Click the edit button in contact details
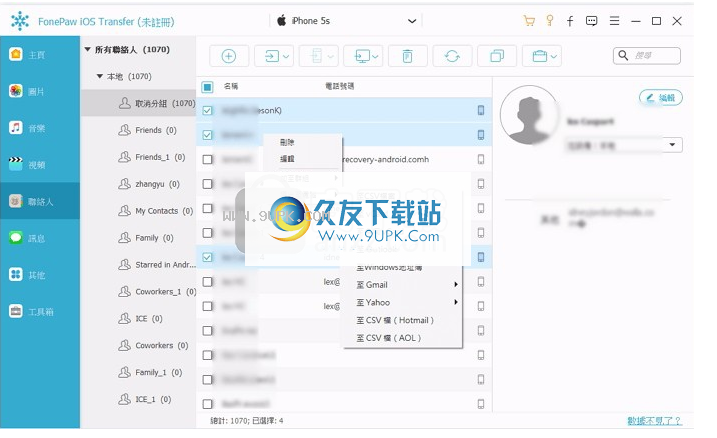717x438 pixels. tap(660, 97)
